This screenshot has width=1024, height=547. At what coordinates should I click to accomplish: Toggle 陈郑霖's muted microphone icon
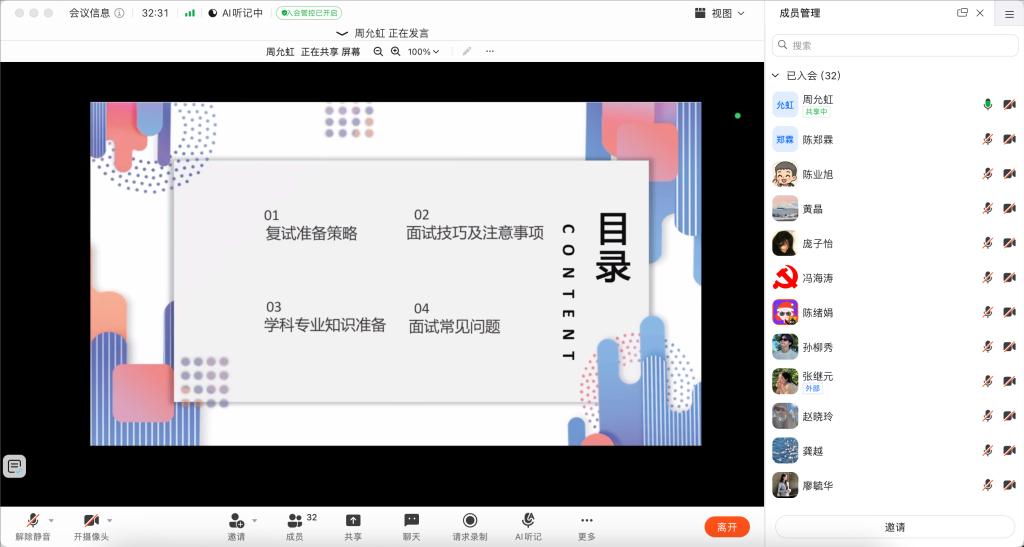[x=987, y=139]
